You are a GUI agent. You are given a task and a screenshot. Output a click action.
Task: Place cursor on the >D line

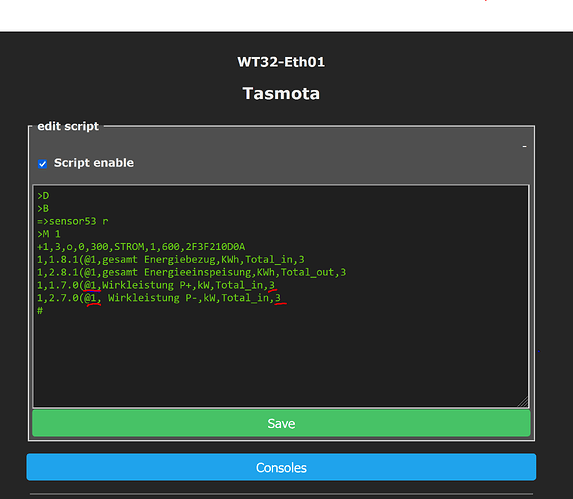[43, 196]
